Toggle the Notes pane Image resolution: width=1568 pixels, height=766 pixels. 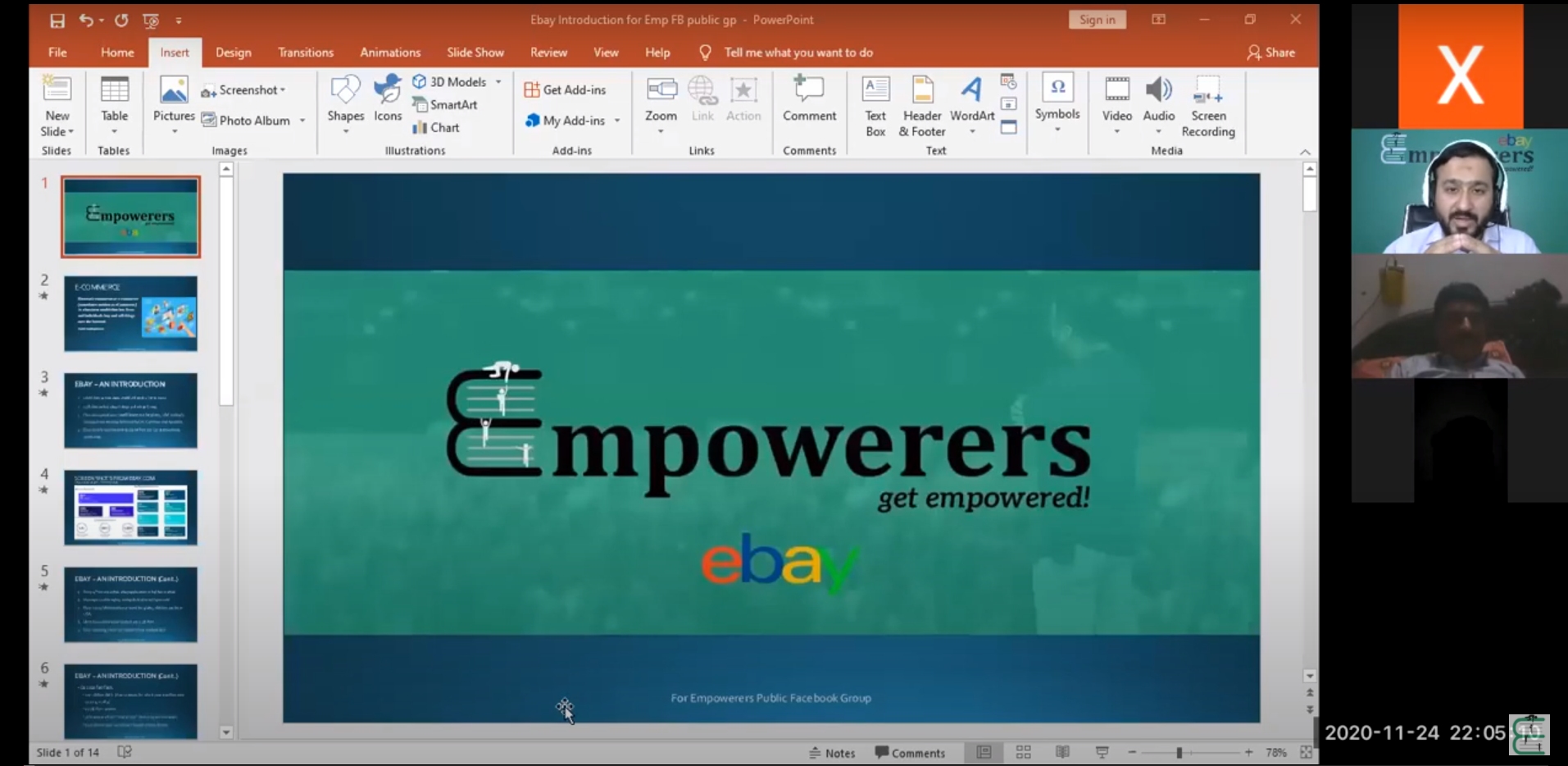832,753
